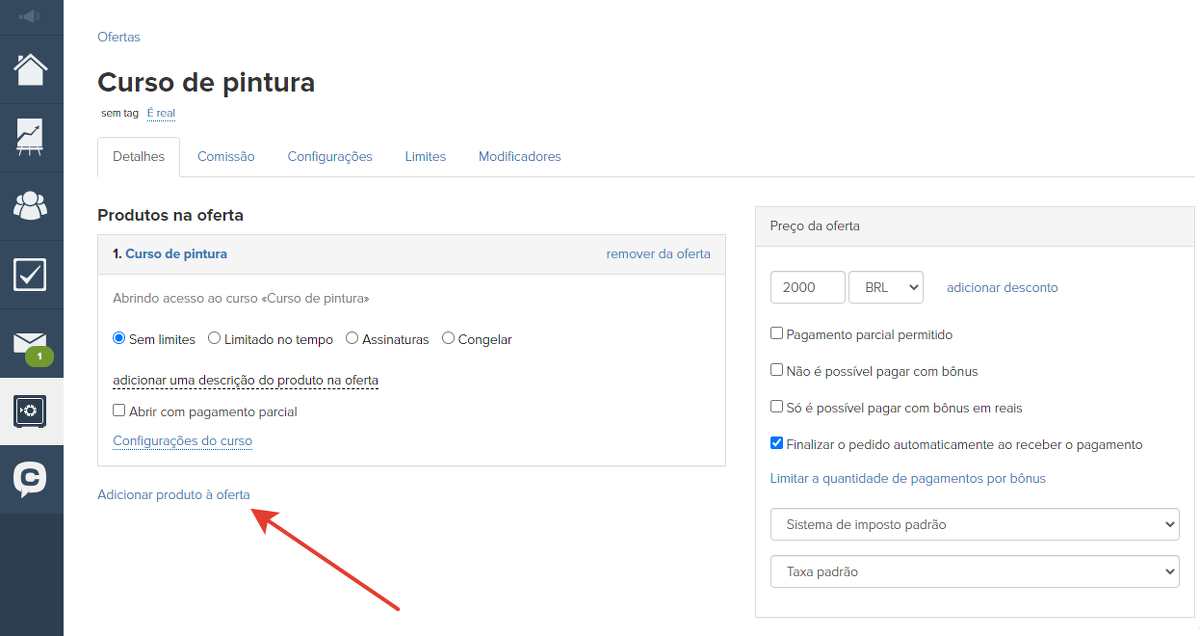Viewport: 1200px width, 636px height.
Task: Open the safe sales icon
Action: pyautogui.click(x=31, y=411)
